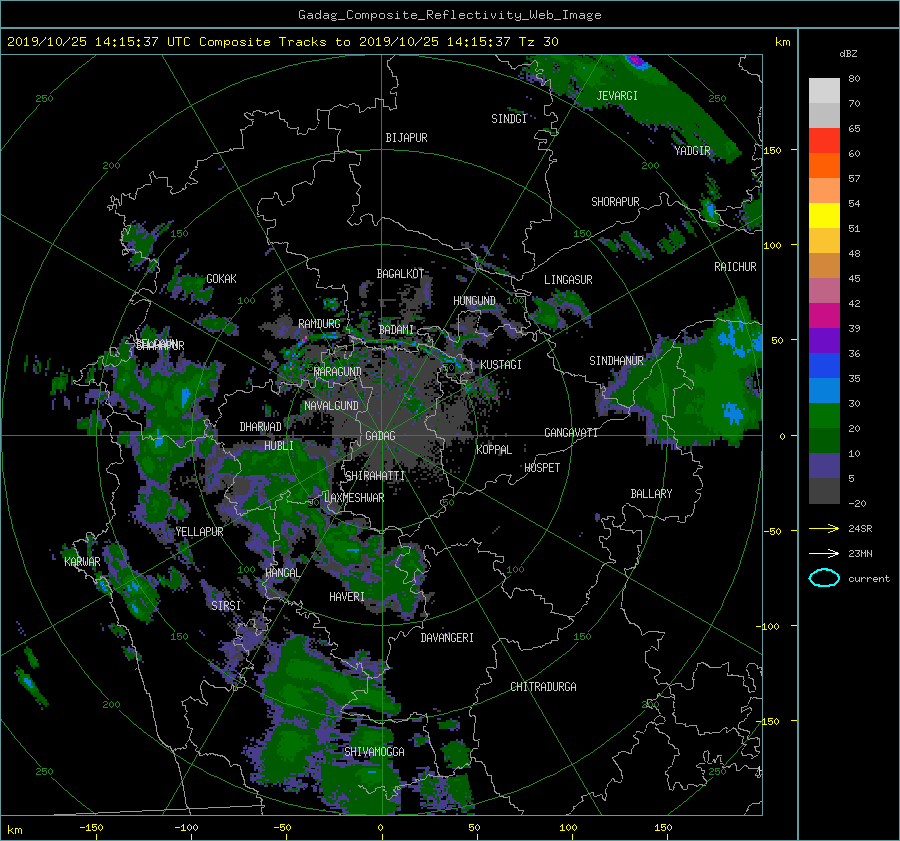Viewport: 900px width, 841px height.
Task: Click the JEVARGI city label
Action: tap(617, 96)
